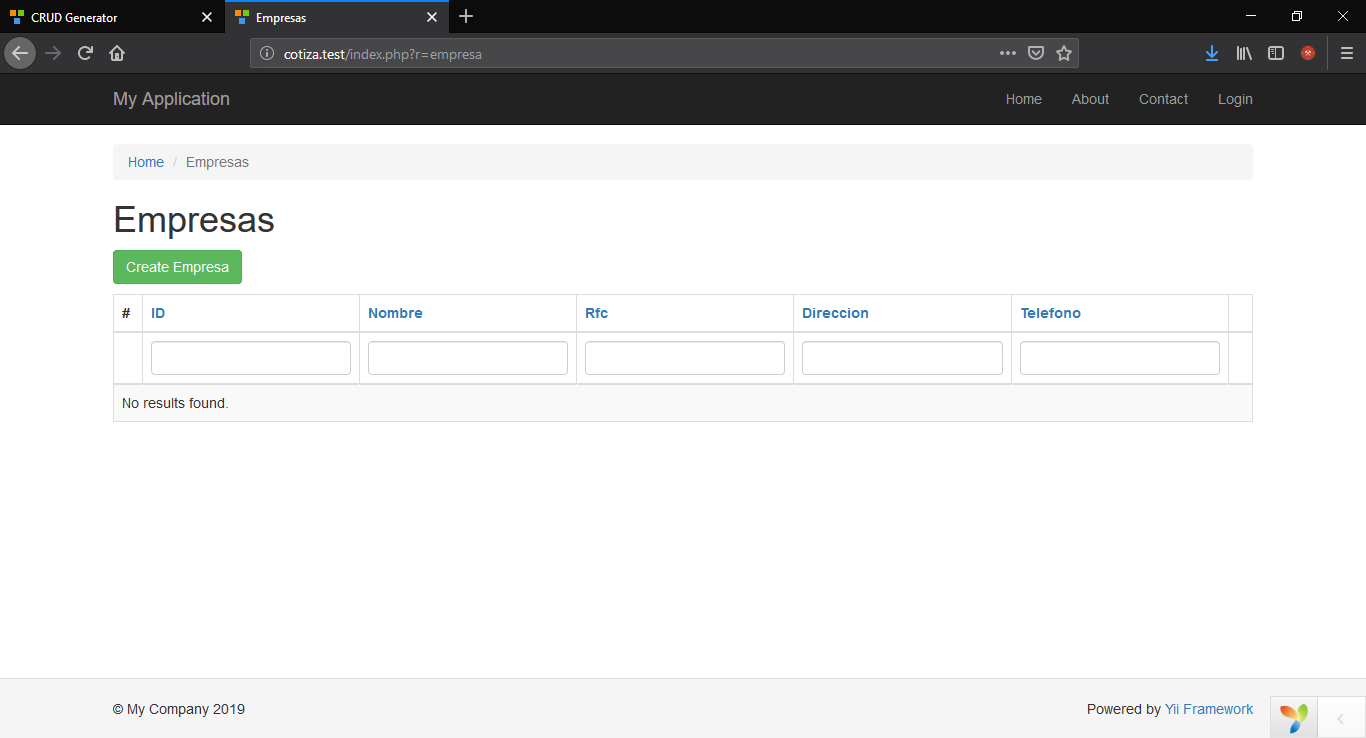Open the Firefox hamburger menu
Viewport: 1366px width, 738px height.
pos(1347,53)
